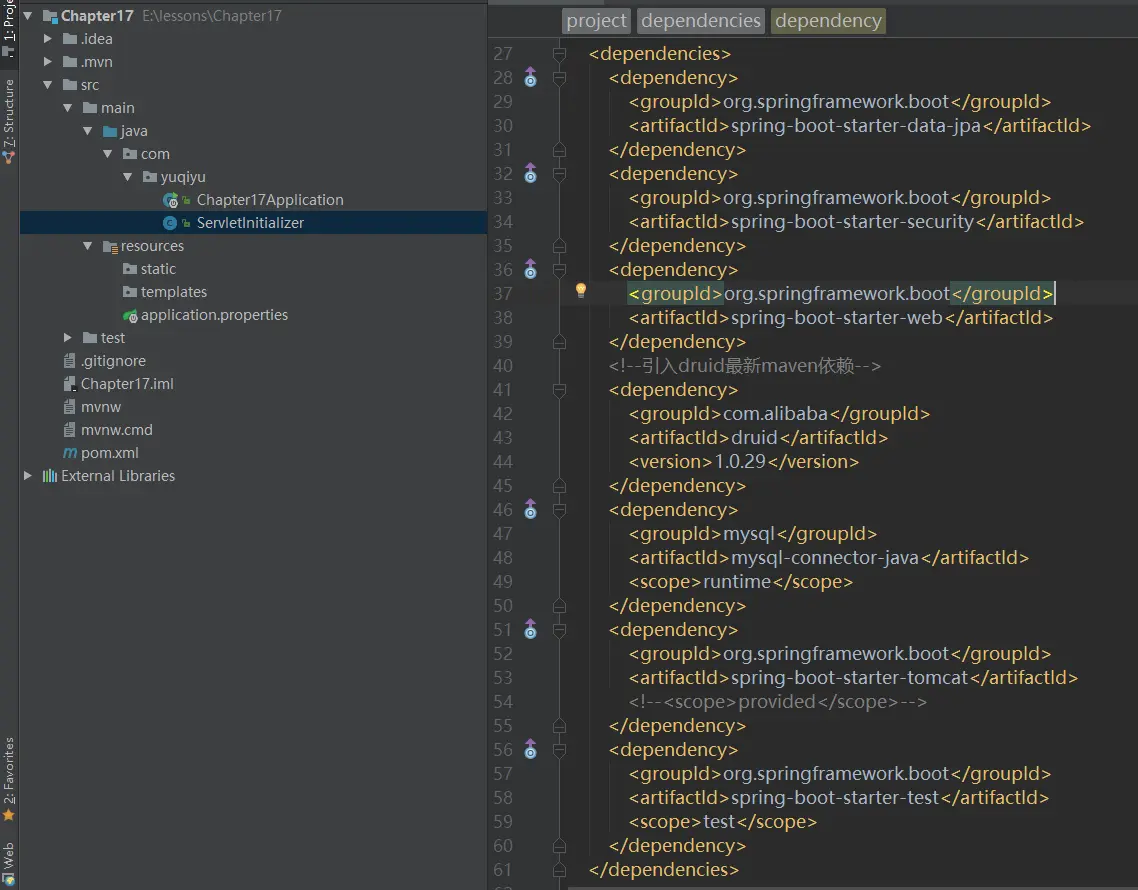Click the ServletInitializer class icon

[x=170, y=223]
